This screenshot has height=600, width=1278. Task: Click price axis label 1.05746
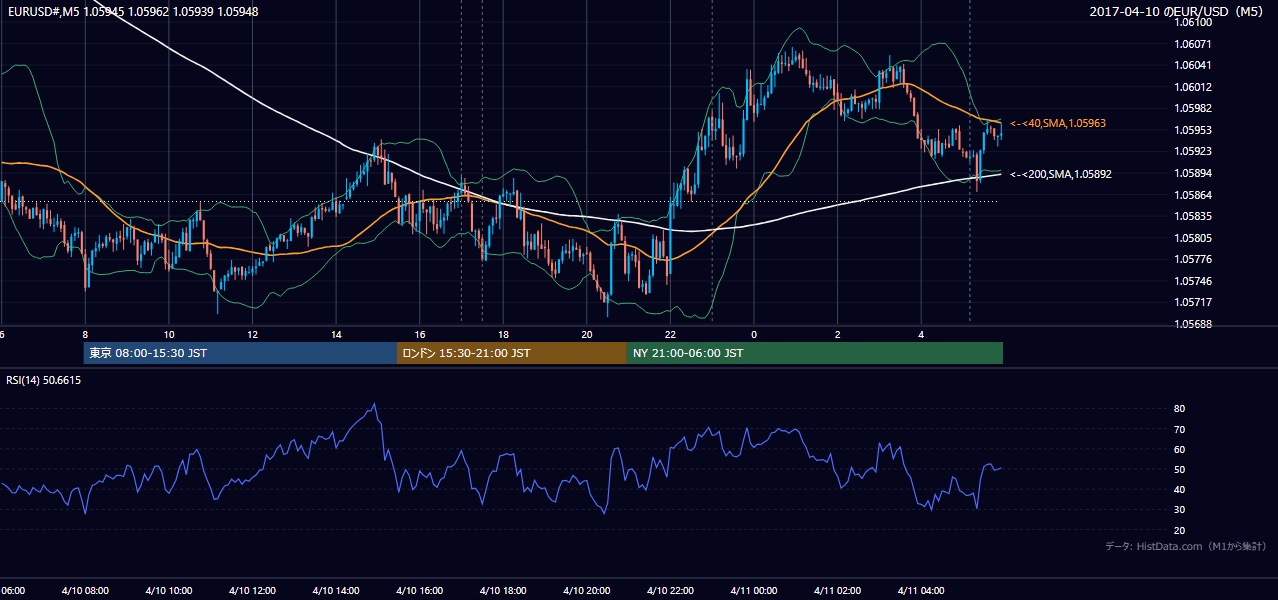[1193, 281]
